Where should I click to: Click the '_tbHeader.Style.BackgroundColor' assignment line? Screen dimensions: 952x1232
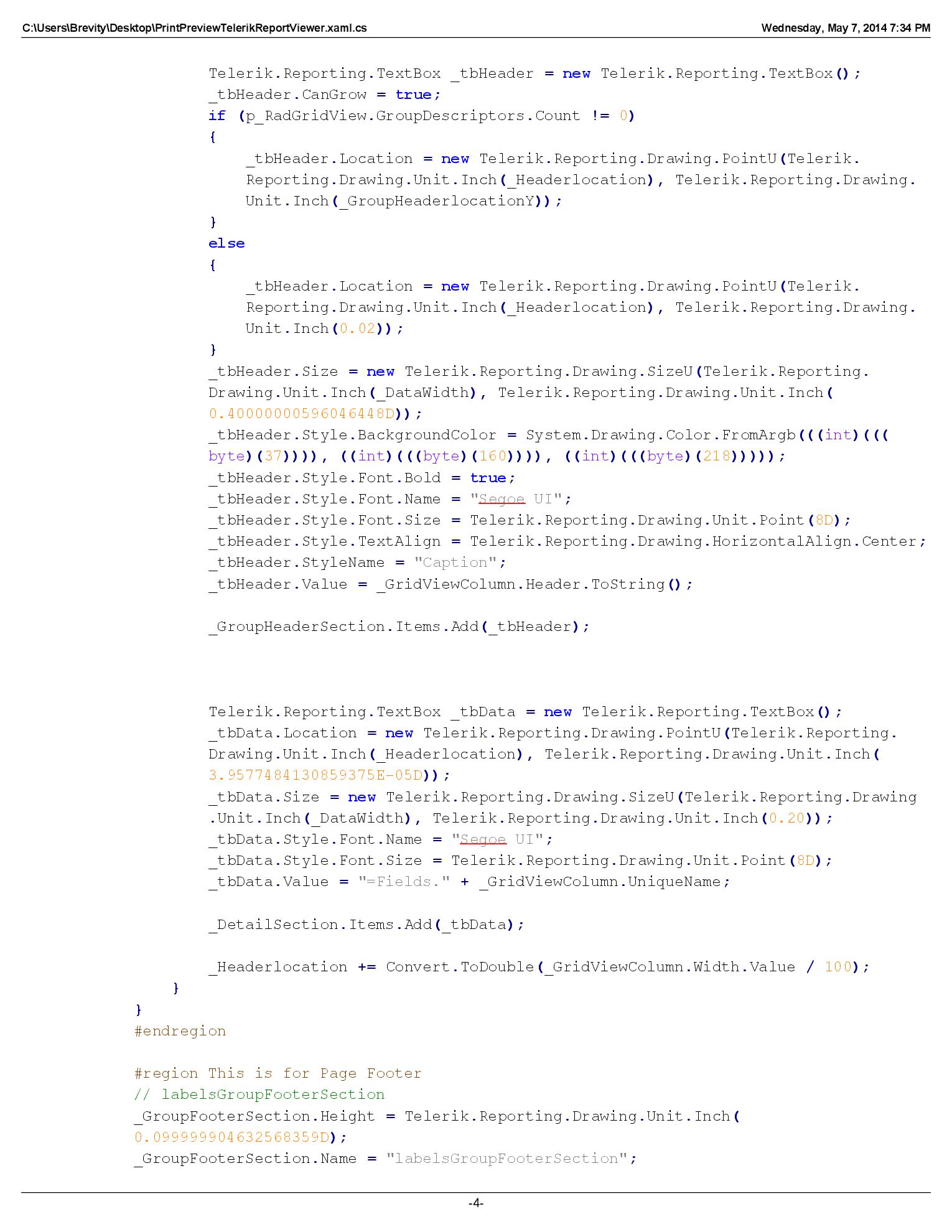coord(549,435)
